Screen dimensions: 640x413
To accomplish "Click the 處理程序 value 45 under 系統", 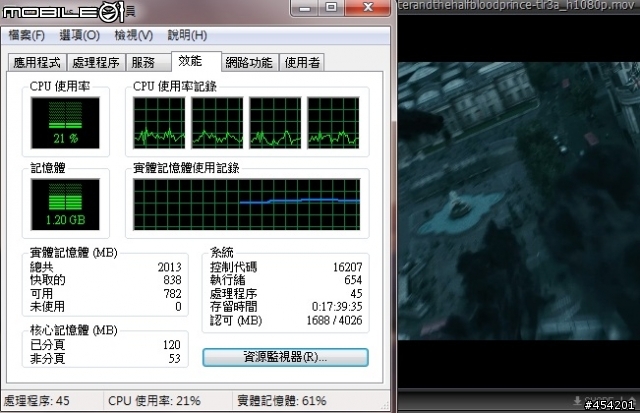I will pyautogui.click(x=356, y=294).
